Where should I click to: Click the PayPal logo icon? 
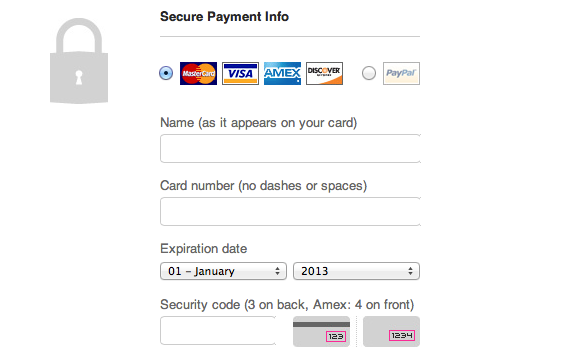click(x=401, y=73)
